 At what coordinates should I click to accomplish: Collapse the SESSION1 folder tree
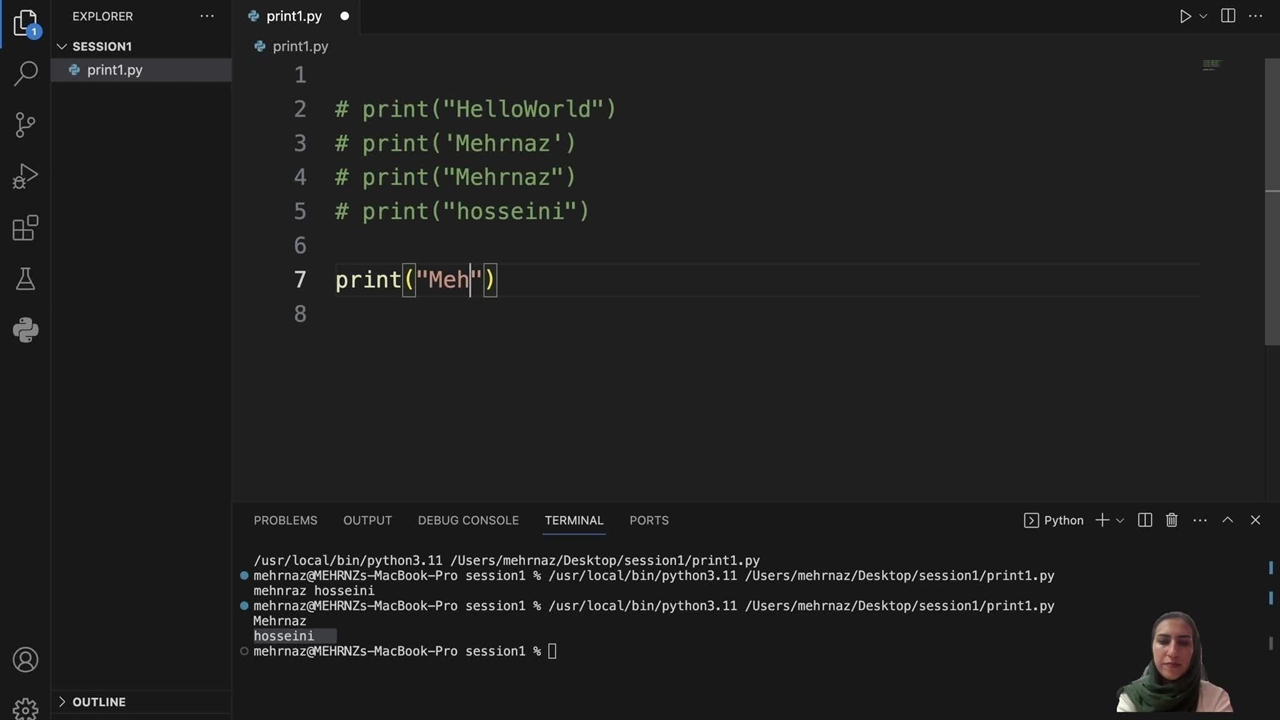(x=62, y=46)
